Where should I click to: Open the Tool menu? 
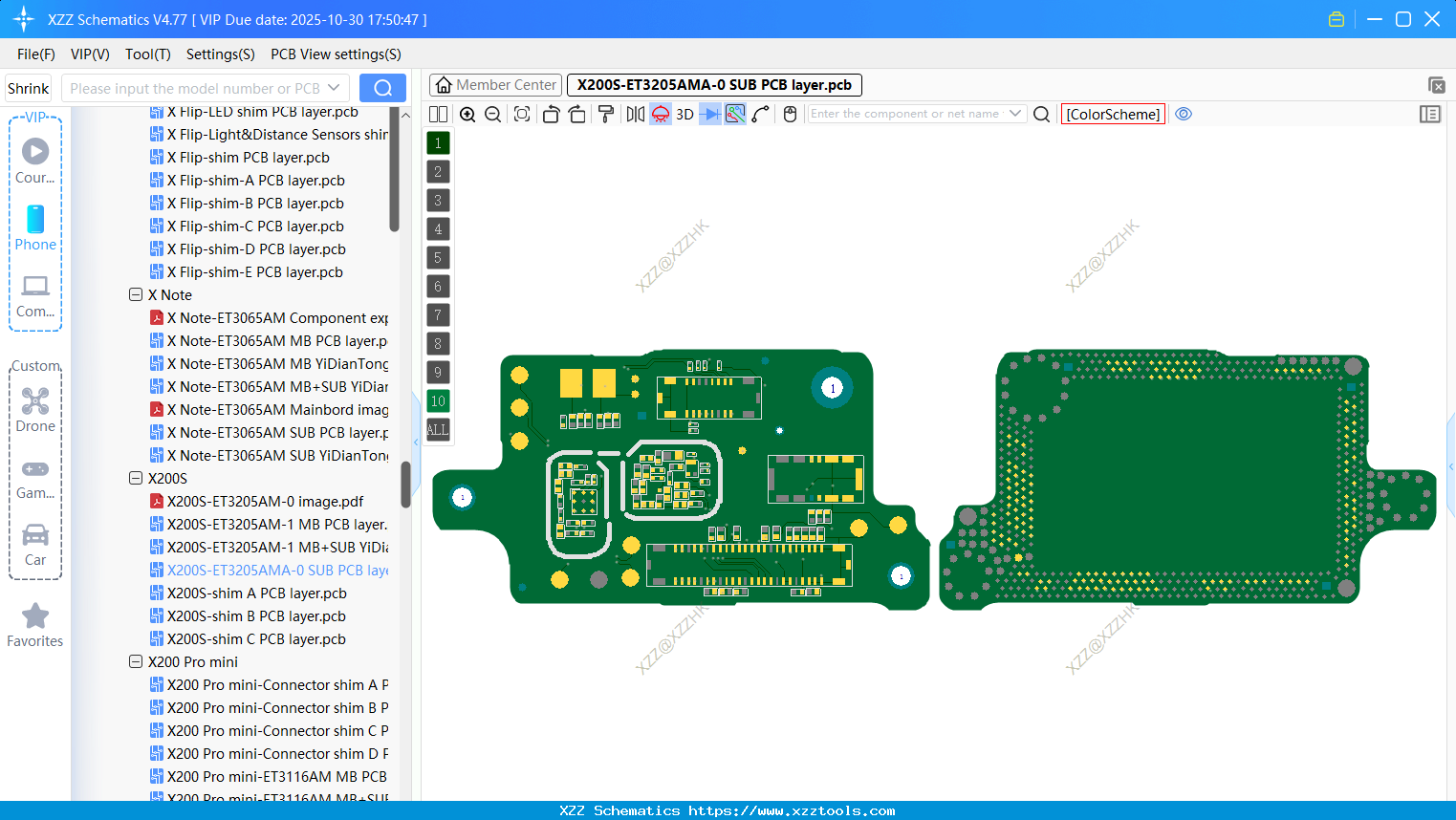click(147, 54)
